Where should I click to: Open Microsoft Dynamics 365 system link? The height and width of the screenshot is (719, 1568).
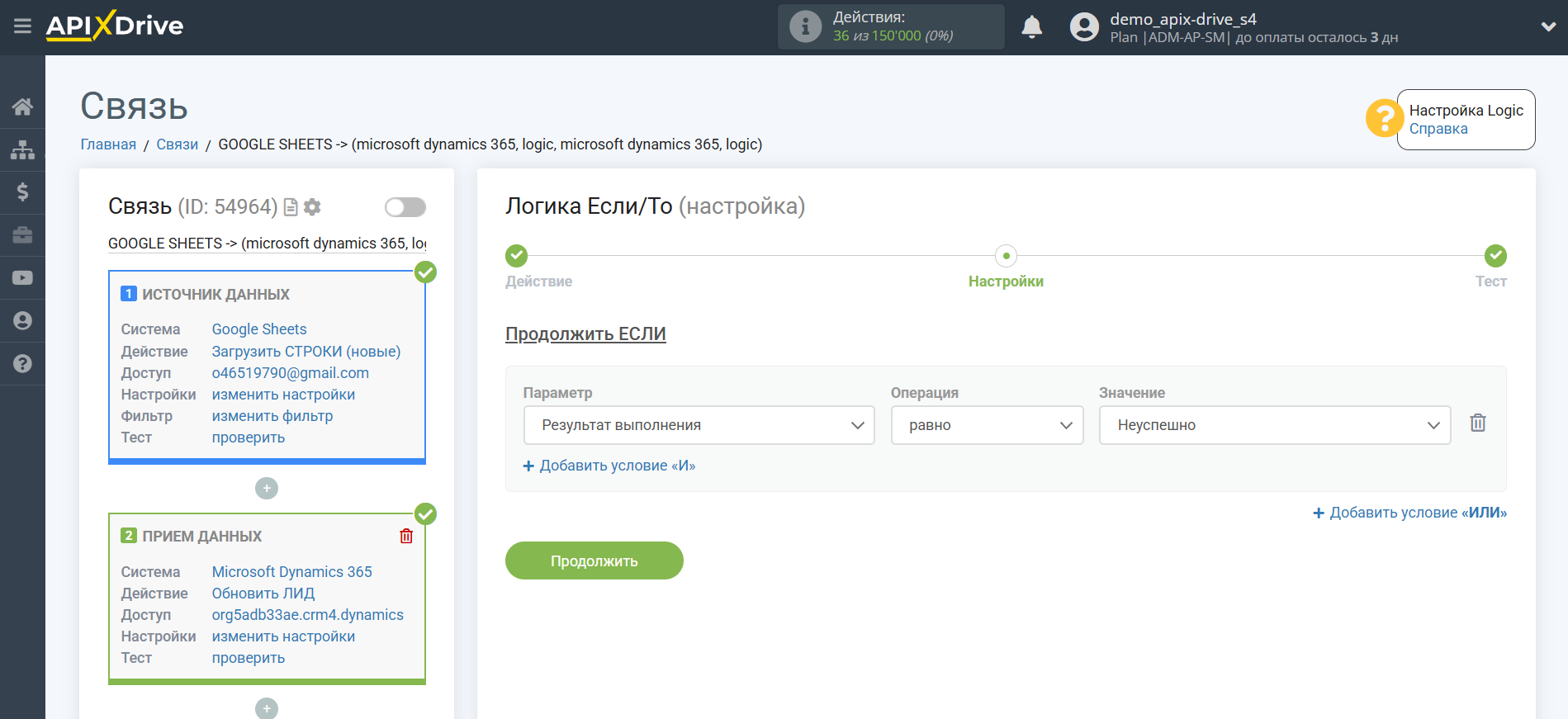pyautogui.click(x=292, y=572)
